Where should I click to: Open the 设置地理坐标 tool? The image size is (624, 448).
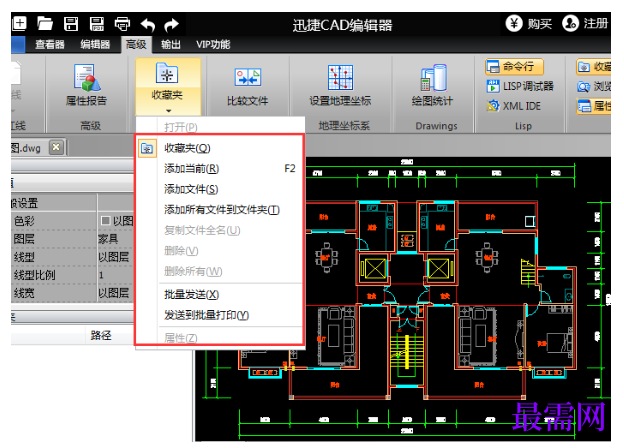340,85
